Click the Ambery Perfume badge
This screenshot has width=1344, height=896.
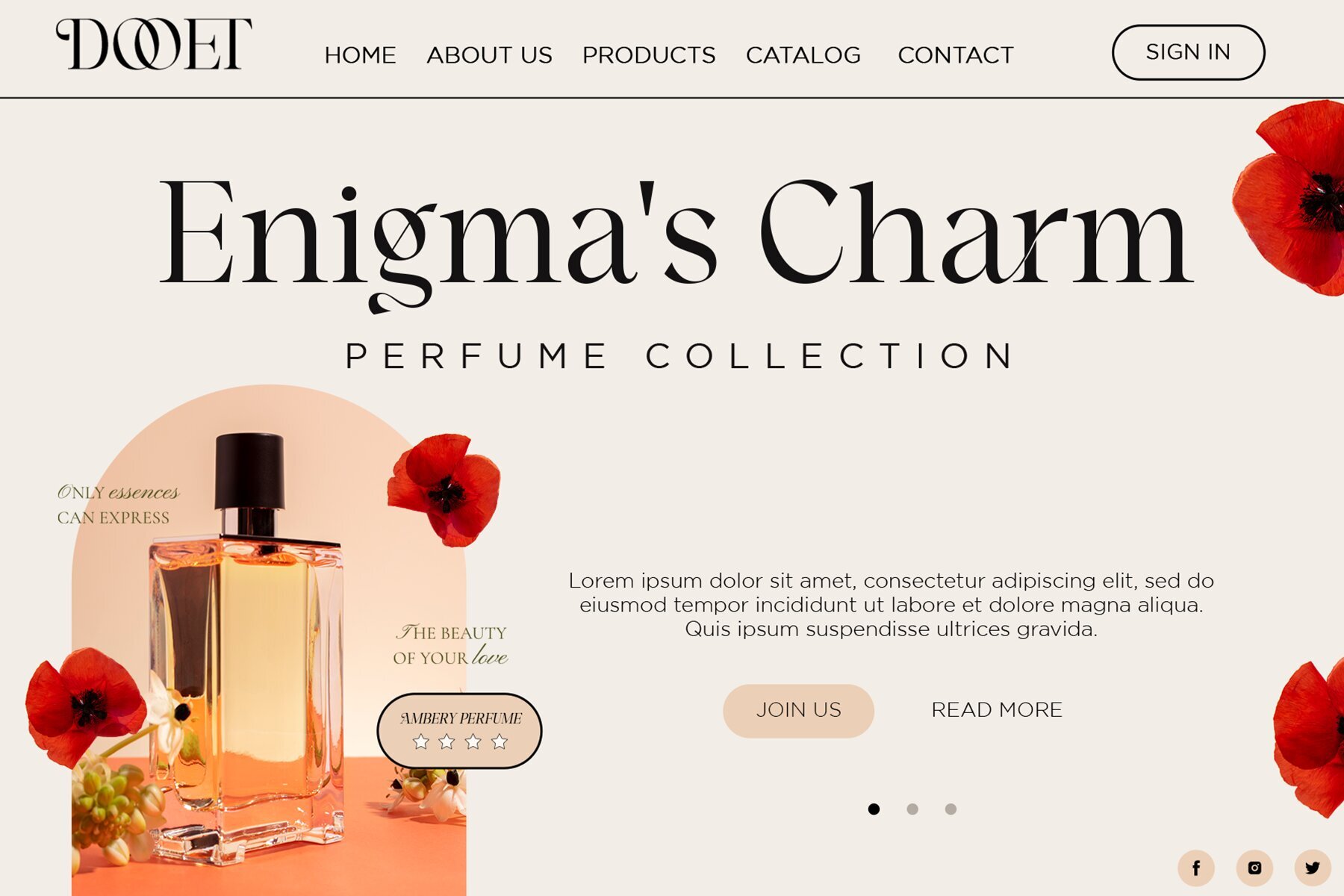(460, 731)
